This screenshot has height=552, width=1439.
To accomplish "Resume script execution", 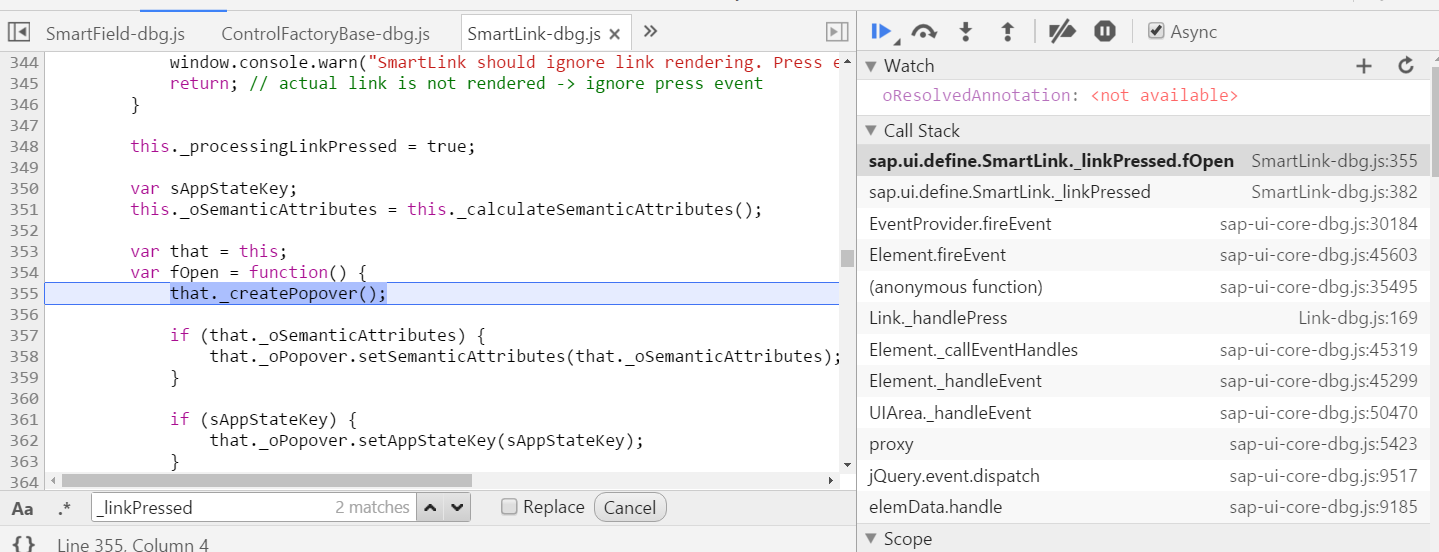I will (x=882, y=32).
